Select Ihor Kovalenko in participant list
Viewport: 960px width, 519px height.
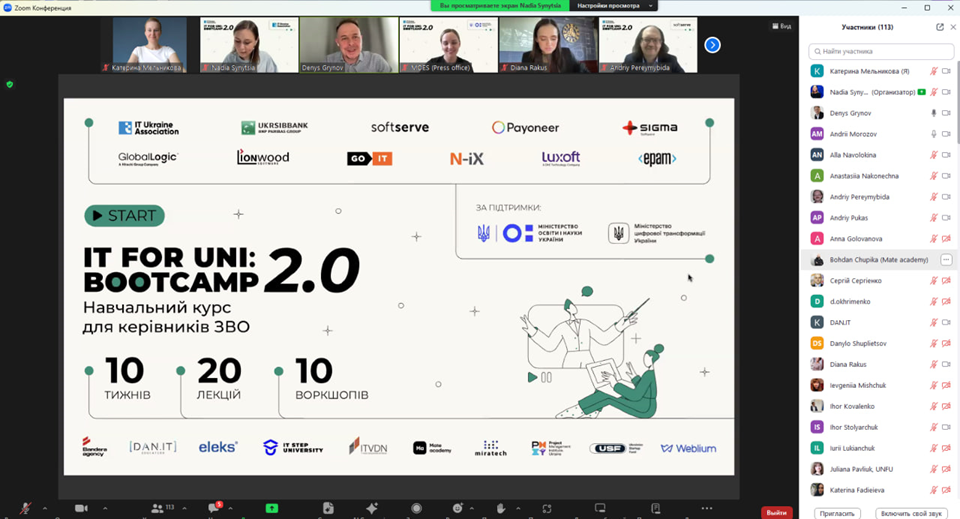coord(879,406)
